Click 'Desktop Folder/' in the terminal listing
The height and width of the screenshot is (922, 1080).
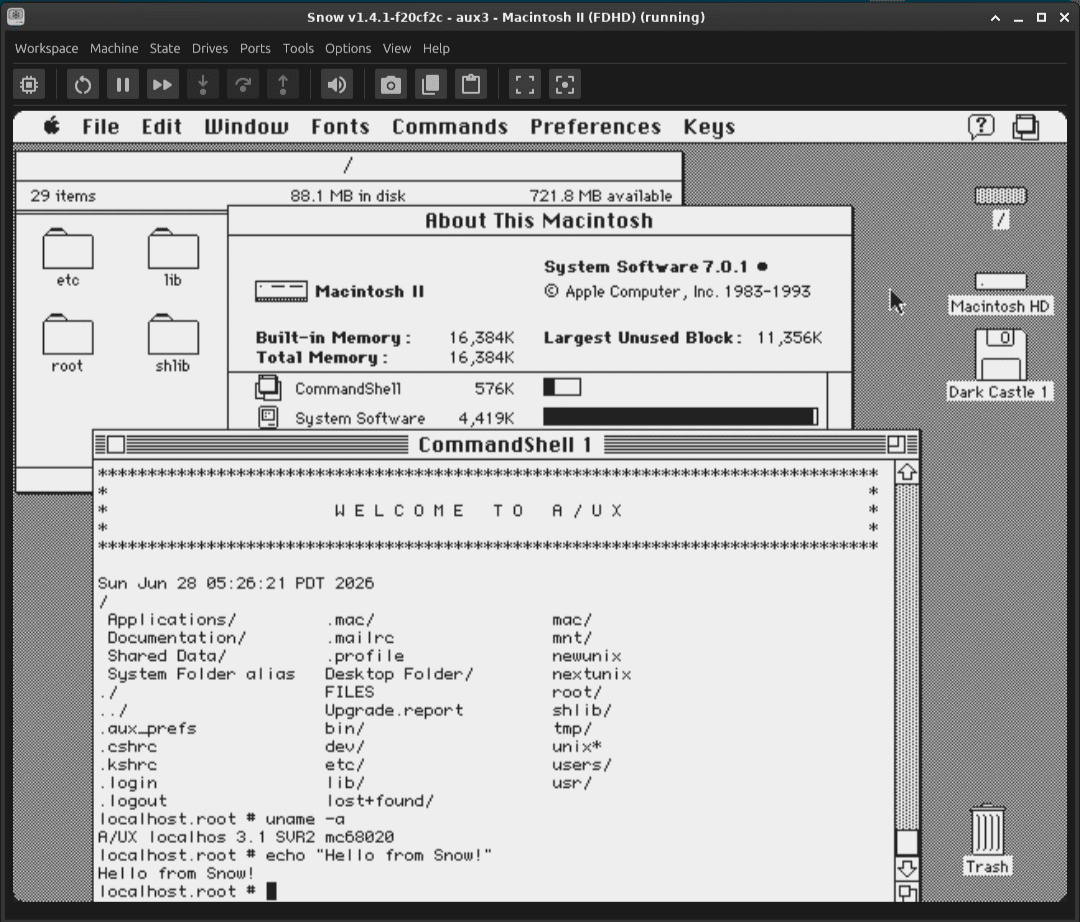click(x=399, y=673)
